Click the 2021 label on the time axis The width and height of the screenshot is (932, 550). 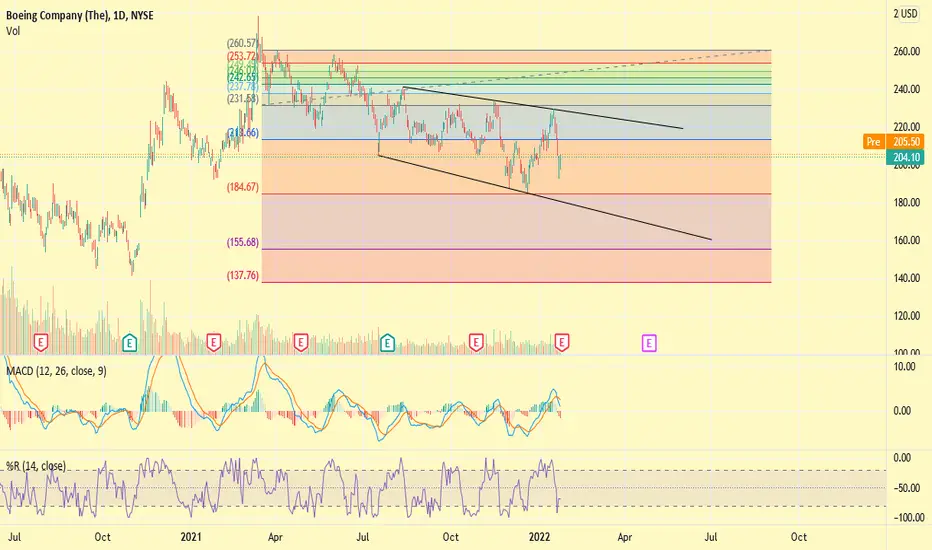pos(191,537)
